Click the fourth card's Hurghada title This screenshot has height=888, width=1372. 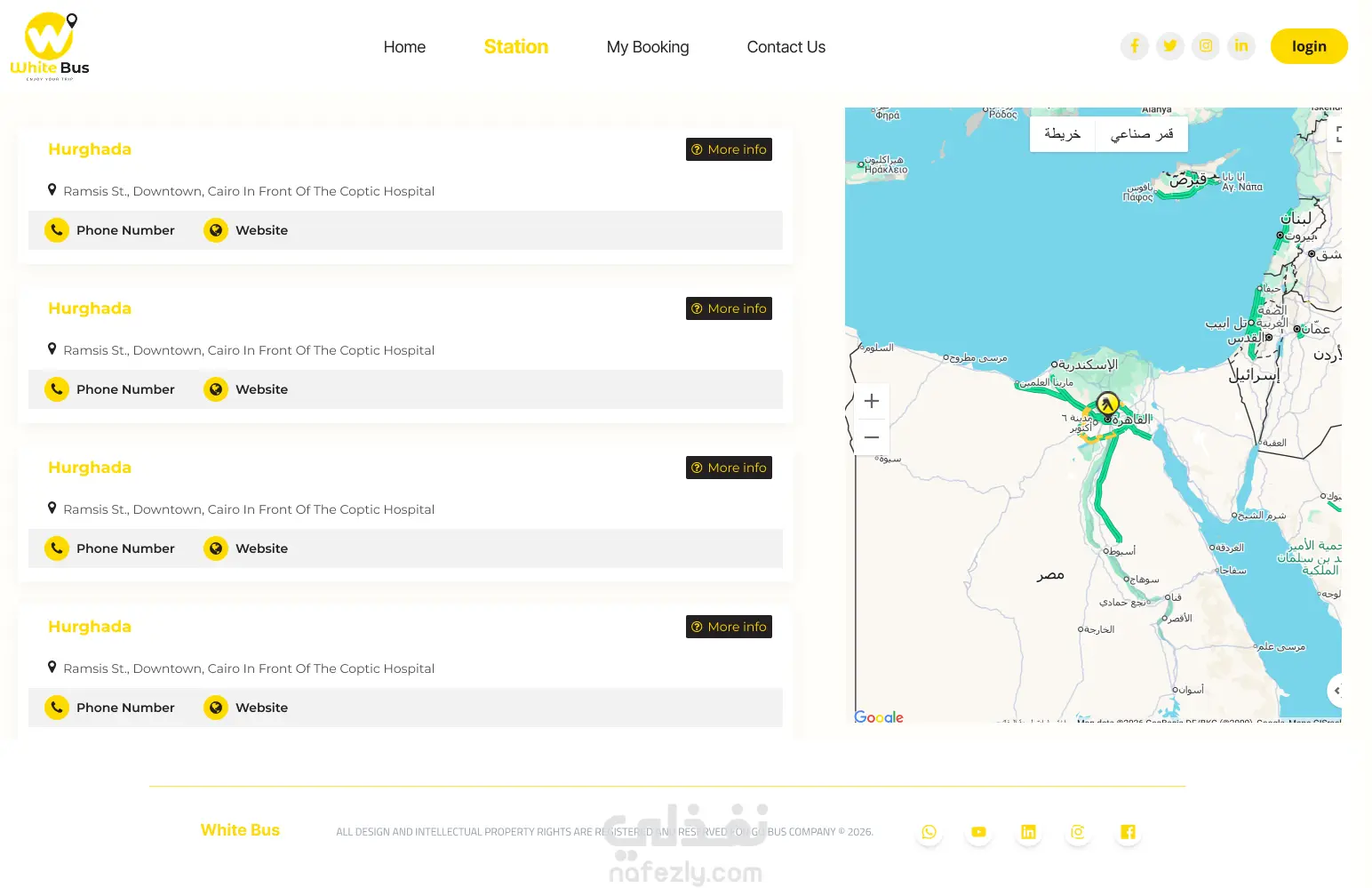(x=90, y=627)
